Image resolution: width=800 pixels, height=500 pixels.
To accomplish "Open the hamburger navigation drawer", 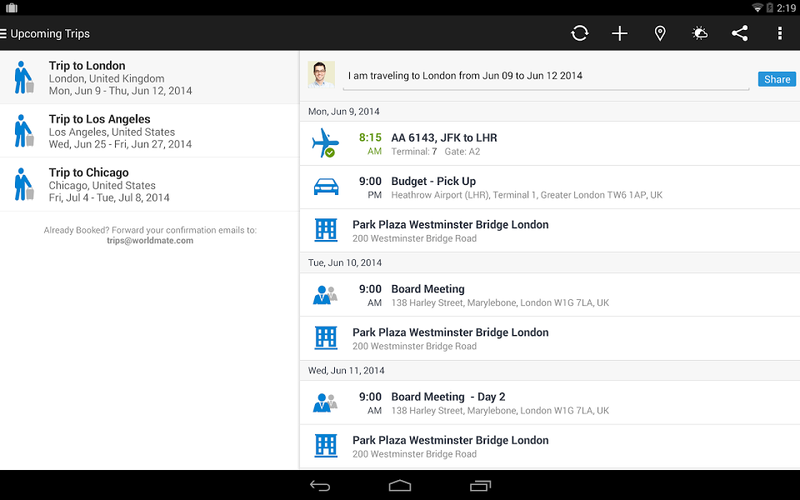I will click(x=3, y=34).
